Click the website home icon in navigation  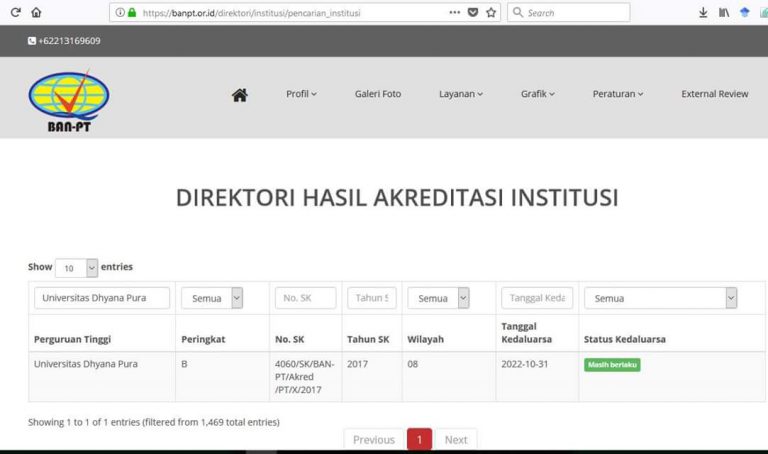239,95
